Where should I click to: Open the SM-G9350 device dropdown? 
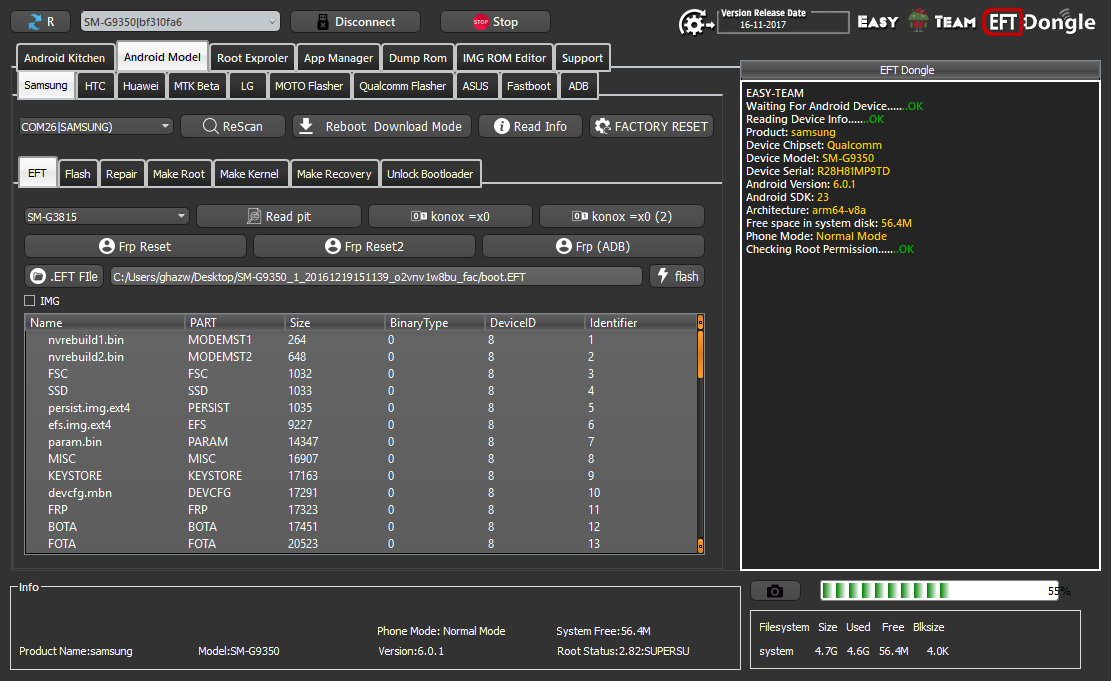(x=180, y=22)
